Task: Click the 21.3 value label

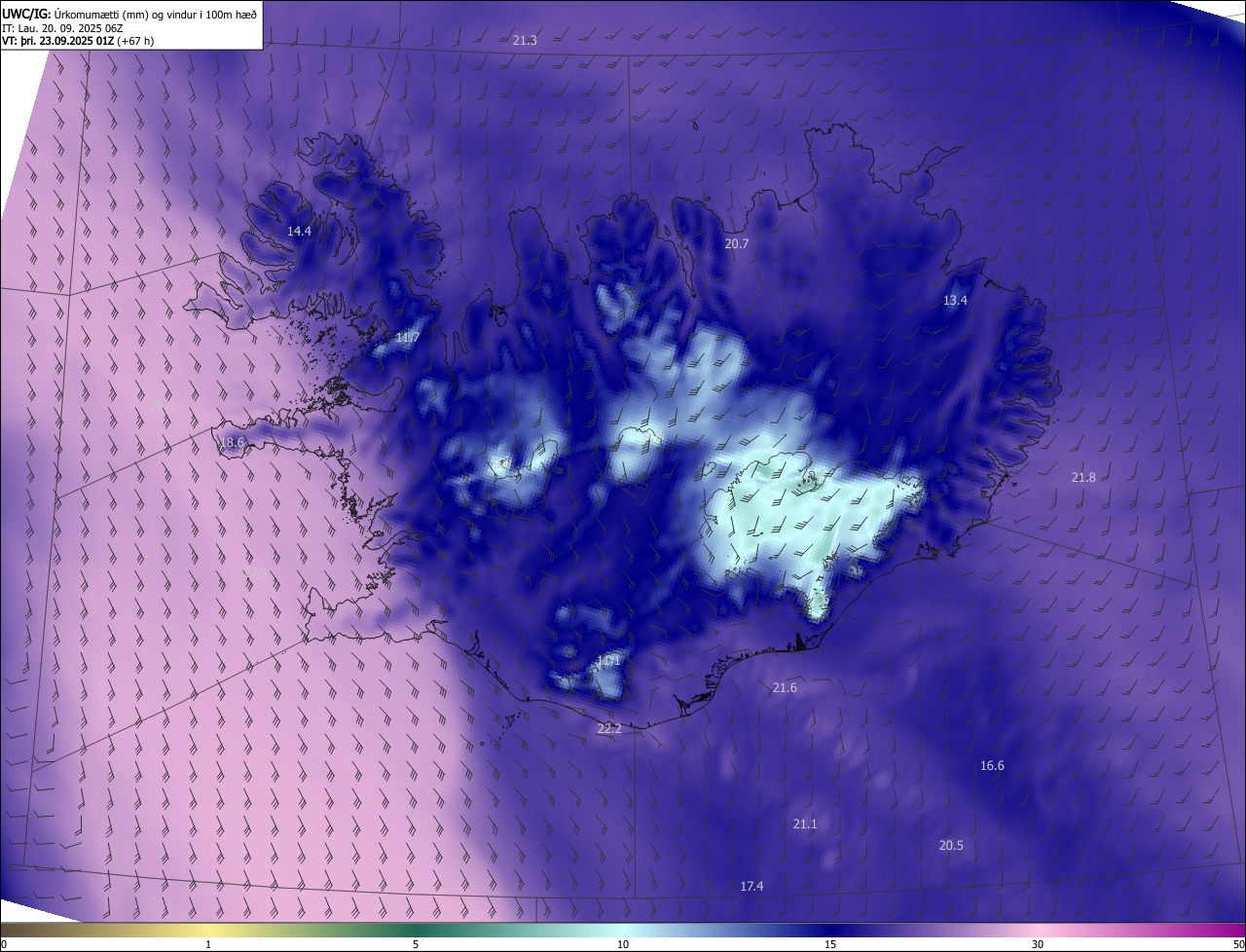Action: [x=525, y=40]
